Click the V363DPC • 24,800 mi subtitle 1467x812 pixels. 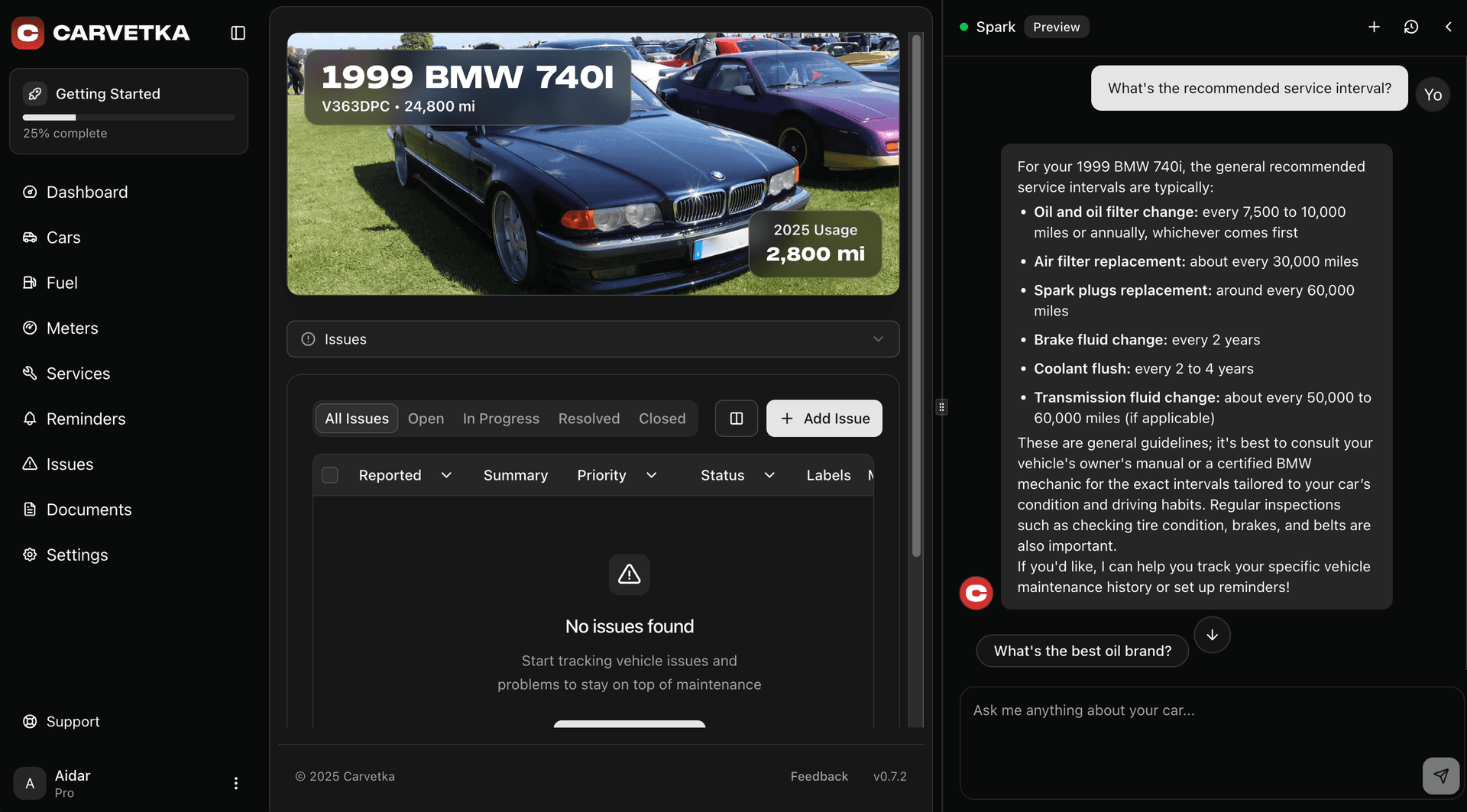point(398,106)
